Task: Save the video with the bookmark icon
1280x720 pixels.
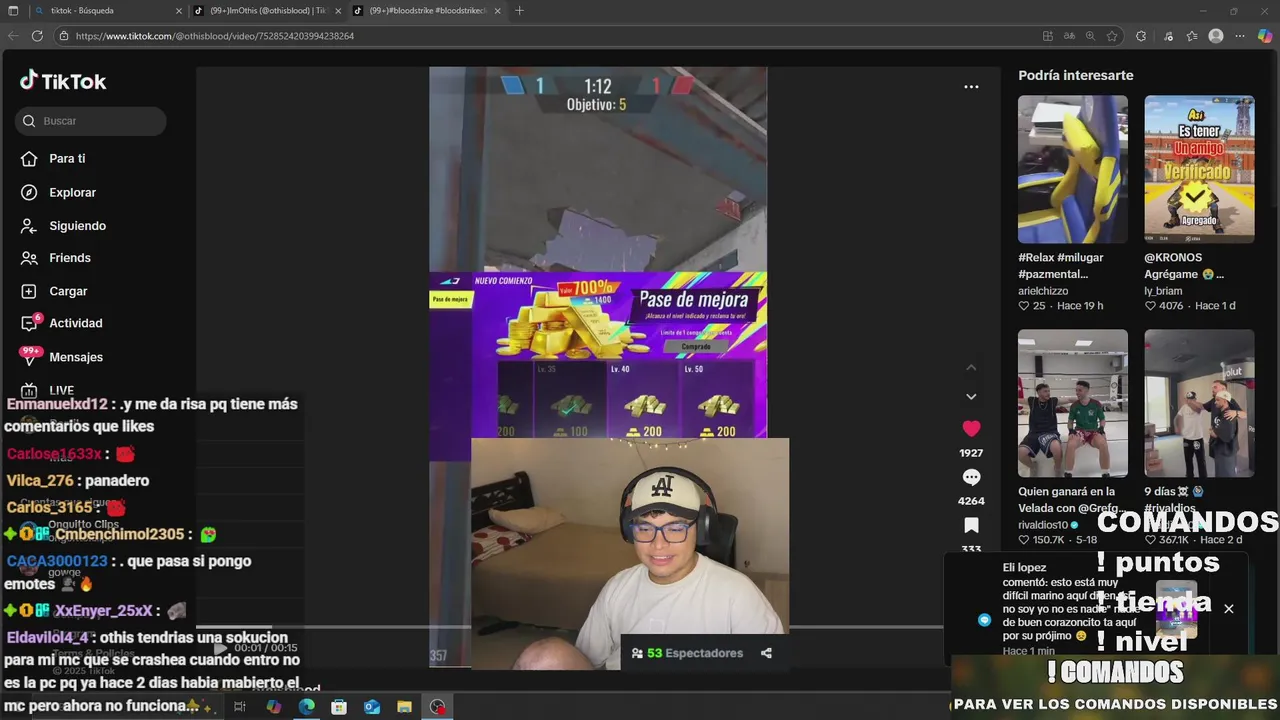Action: point(971,526)
